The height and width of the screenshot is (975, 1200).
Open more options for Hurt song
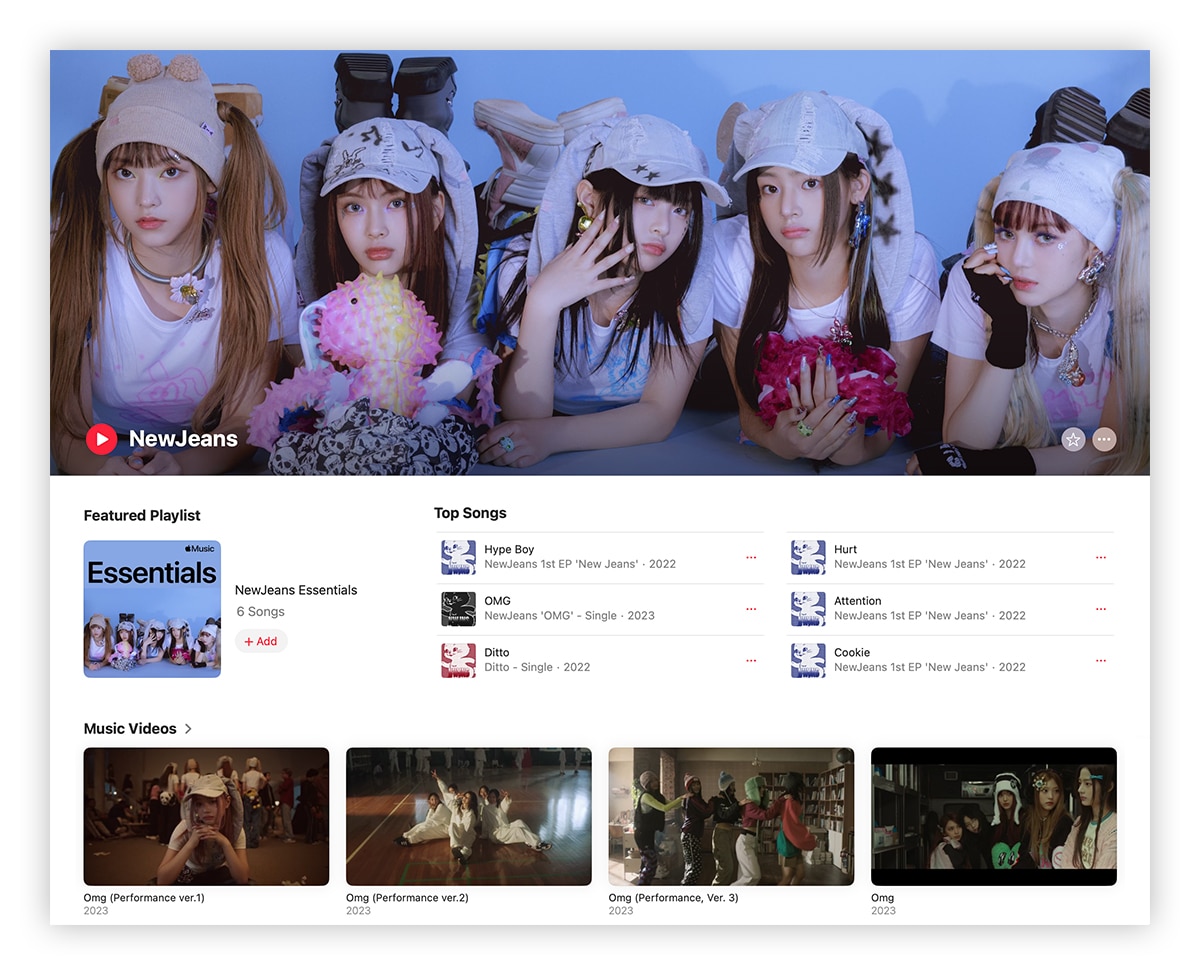(1101, 558)
